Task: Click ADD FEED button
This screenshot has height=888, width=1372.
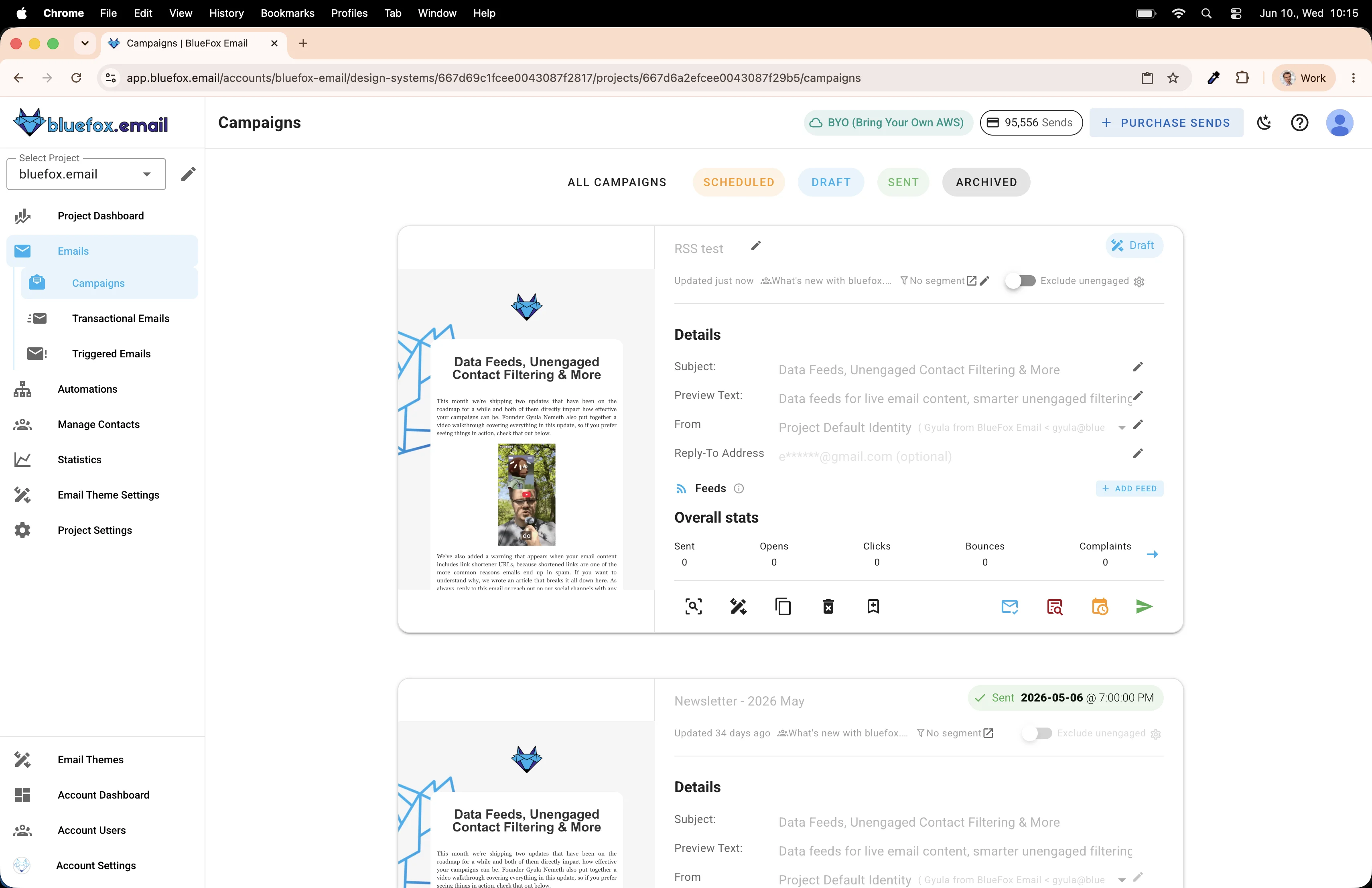Action: (x=1129, y=489)
